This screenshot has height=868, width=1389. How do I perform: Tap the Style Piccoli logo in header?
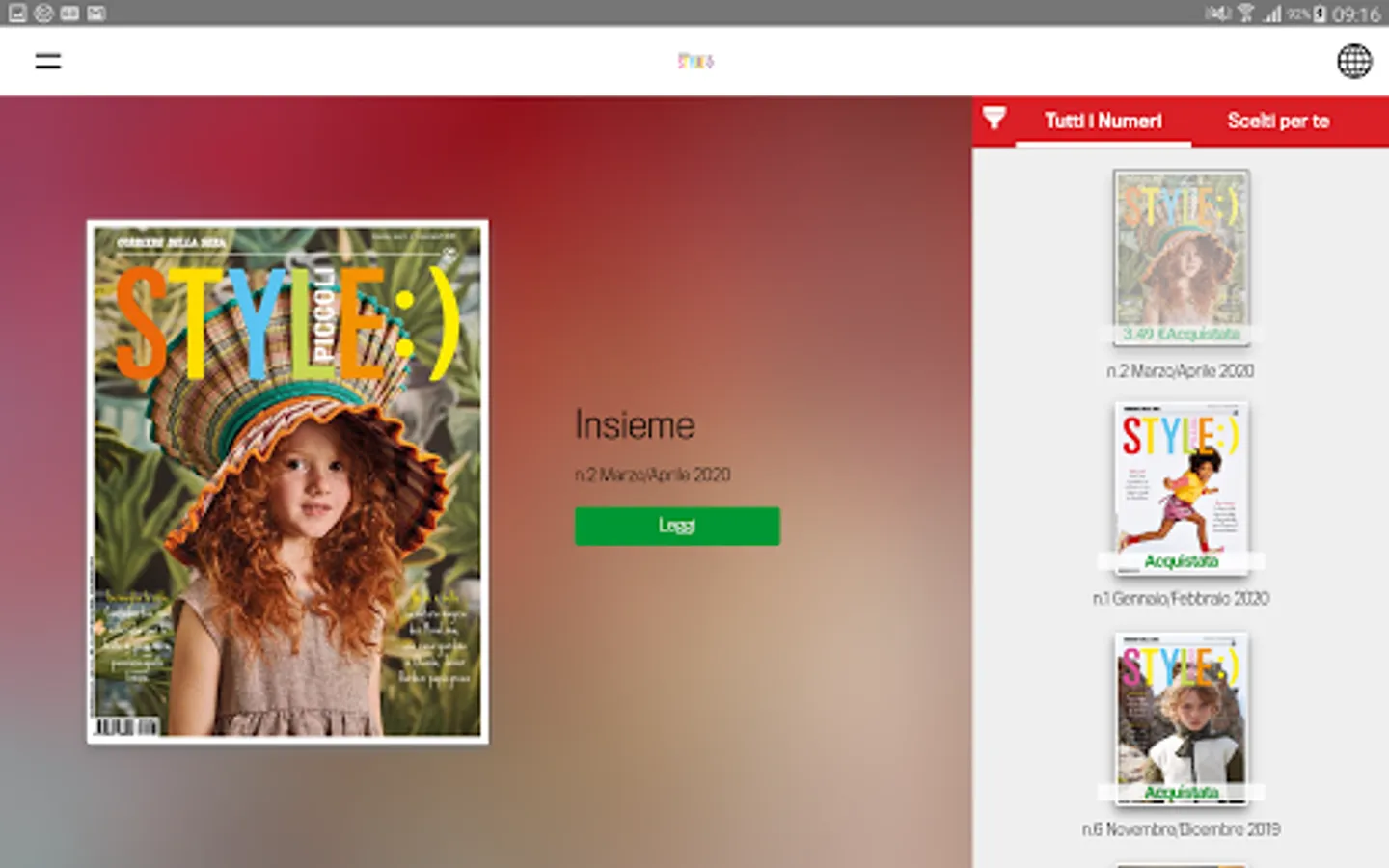coord(694,61)
